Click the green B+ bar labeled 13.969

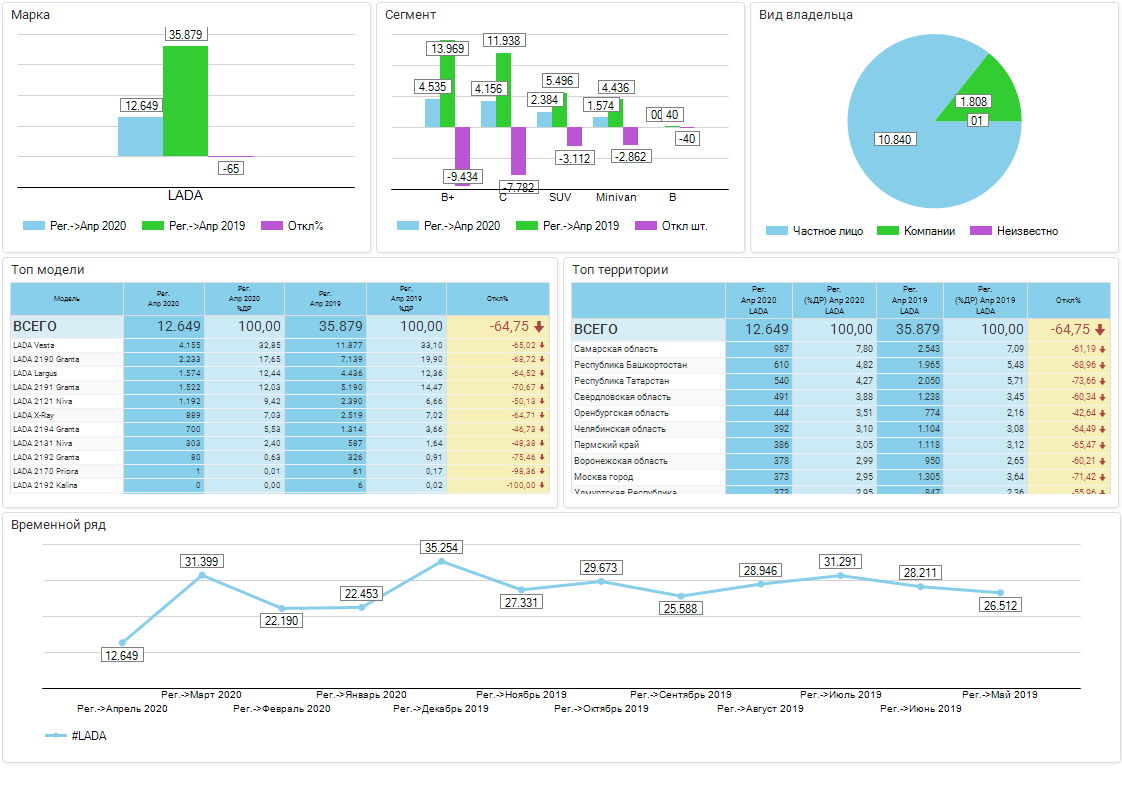click(x=447, y=84)
